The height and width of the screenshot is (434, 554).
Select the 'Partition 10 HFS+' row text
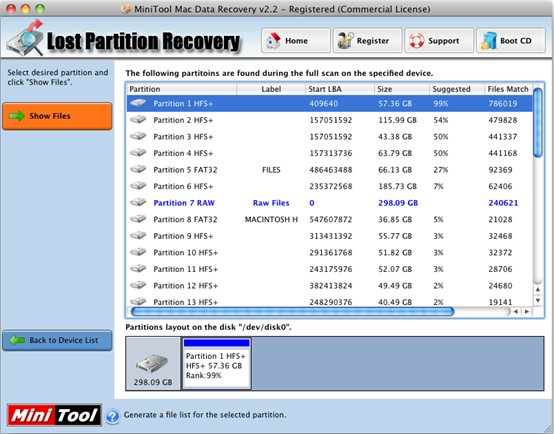(185, 253)
